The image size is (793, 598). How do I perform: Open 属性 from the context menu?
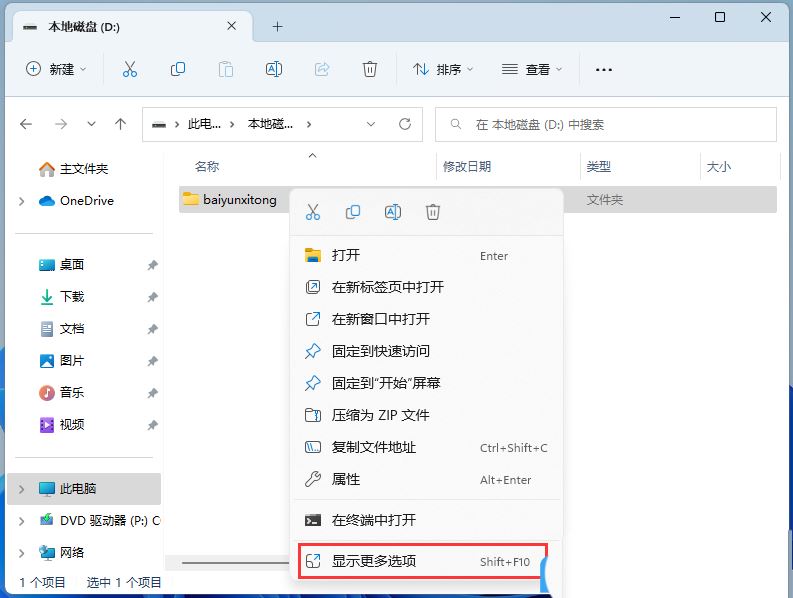pyautogui.click(x=427, y=479)
